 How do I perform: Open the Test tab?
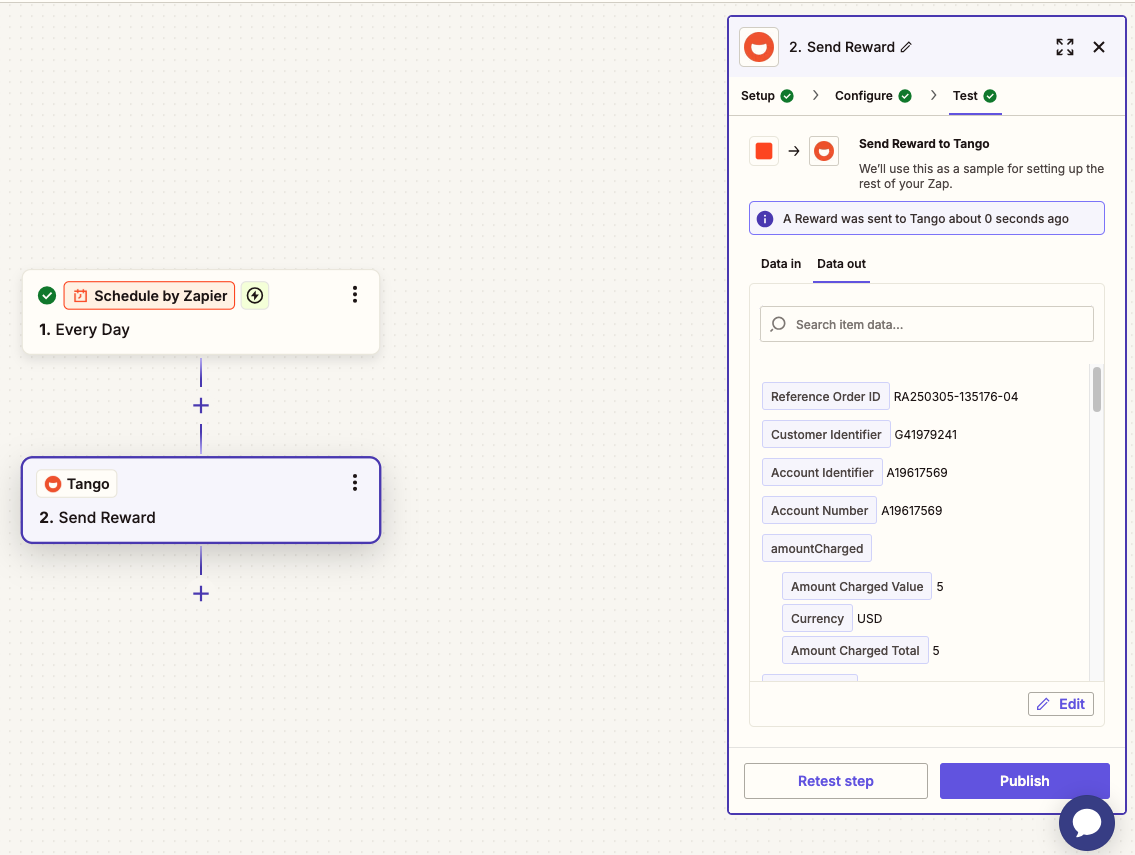tap(965, 96)
